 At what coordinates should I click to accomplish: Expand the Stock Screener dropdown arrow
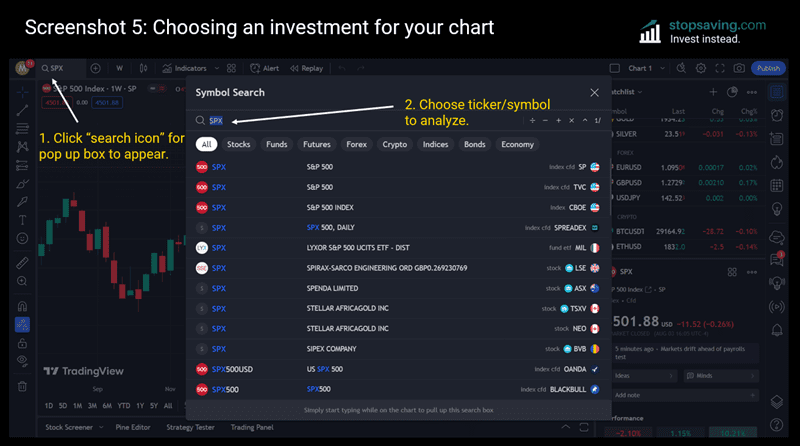point(102,427)
